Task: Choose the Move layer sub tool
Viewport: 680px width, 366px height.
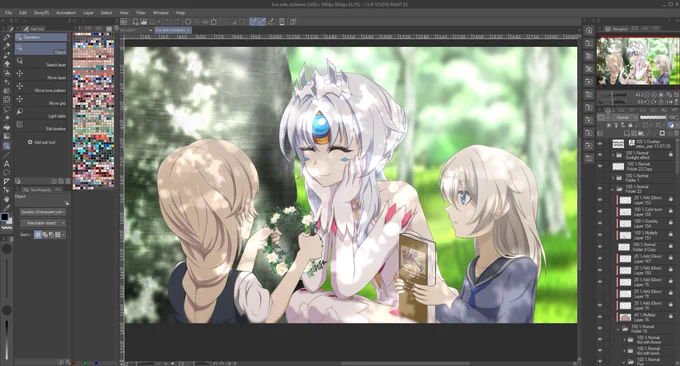Action: (41, 75)
